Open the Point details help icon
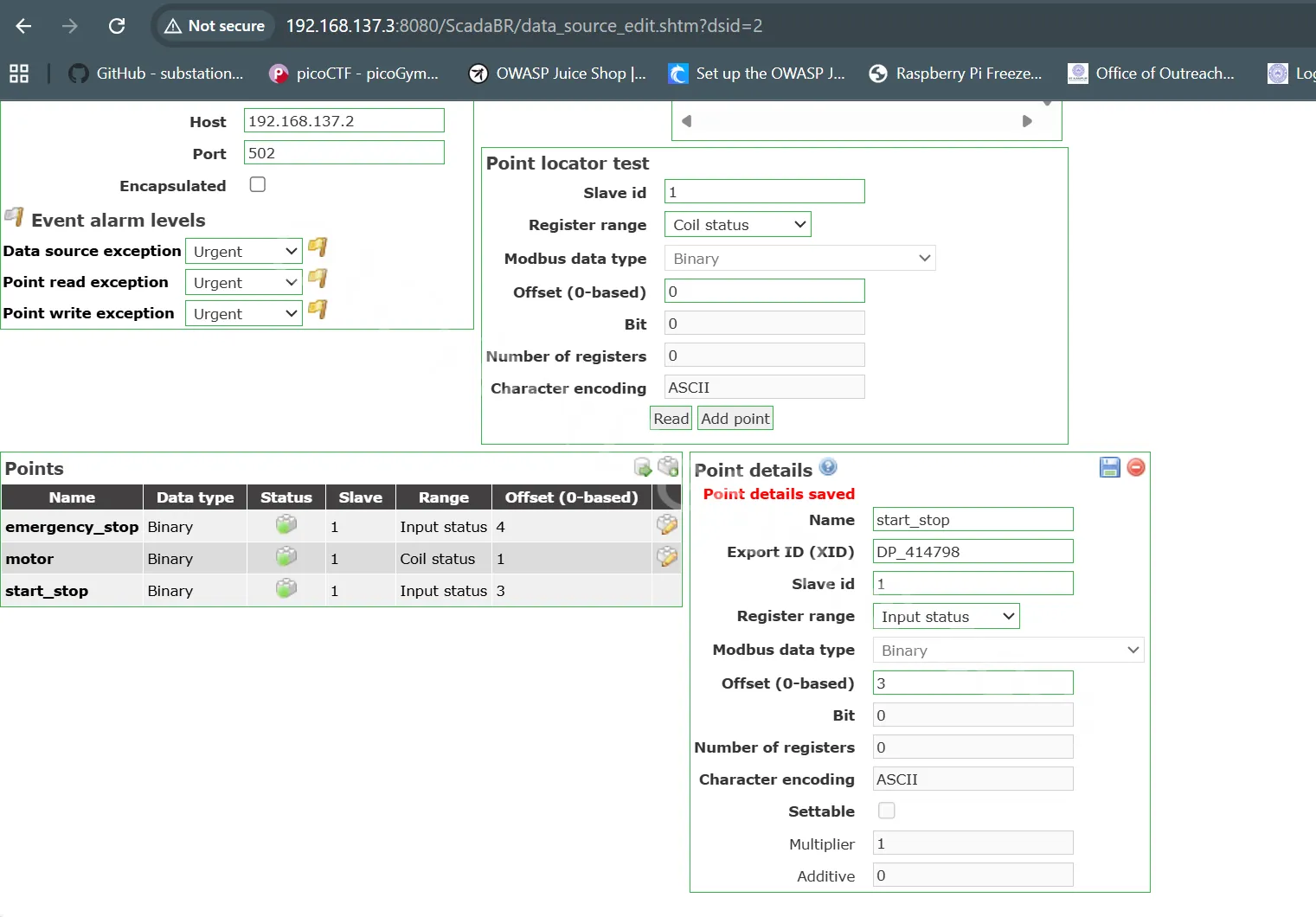This screenshot has height=917, width=1316. 828,467
